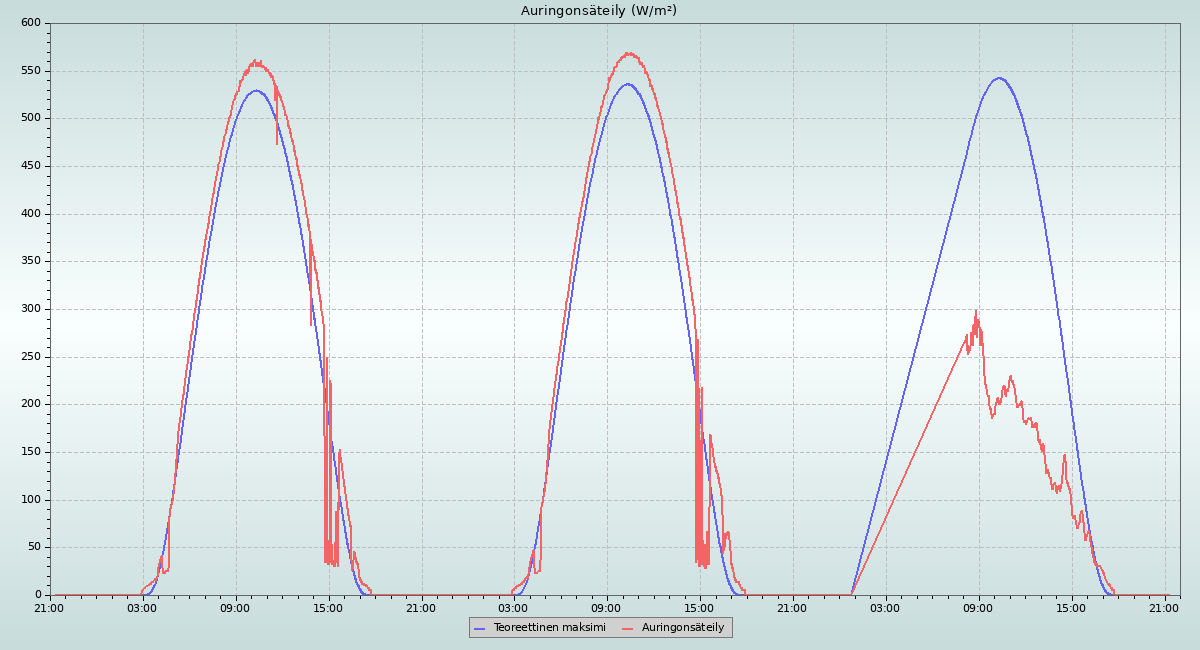Click the 450 y-axis tick label
The height and width of the screenshot is (650, 1200).
[31, 166]
